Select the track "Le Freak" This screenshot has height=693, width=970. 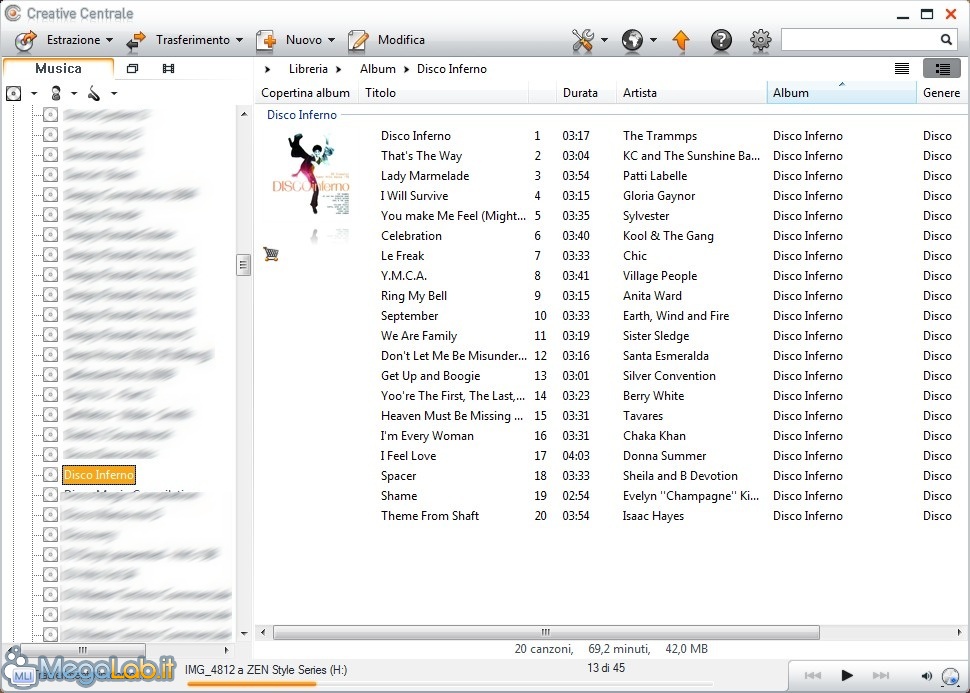click(403, 256)
